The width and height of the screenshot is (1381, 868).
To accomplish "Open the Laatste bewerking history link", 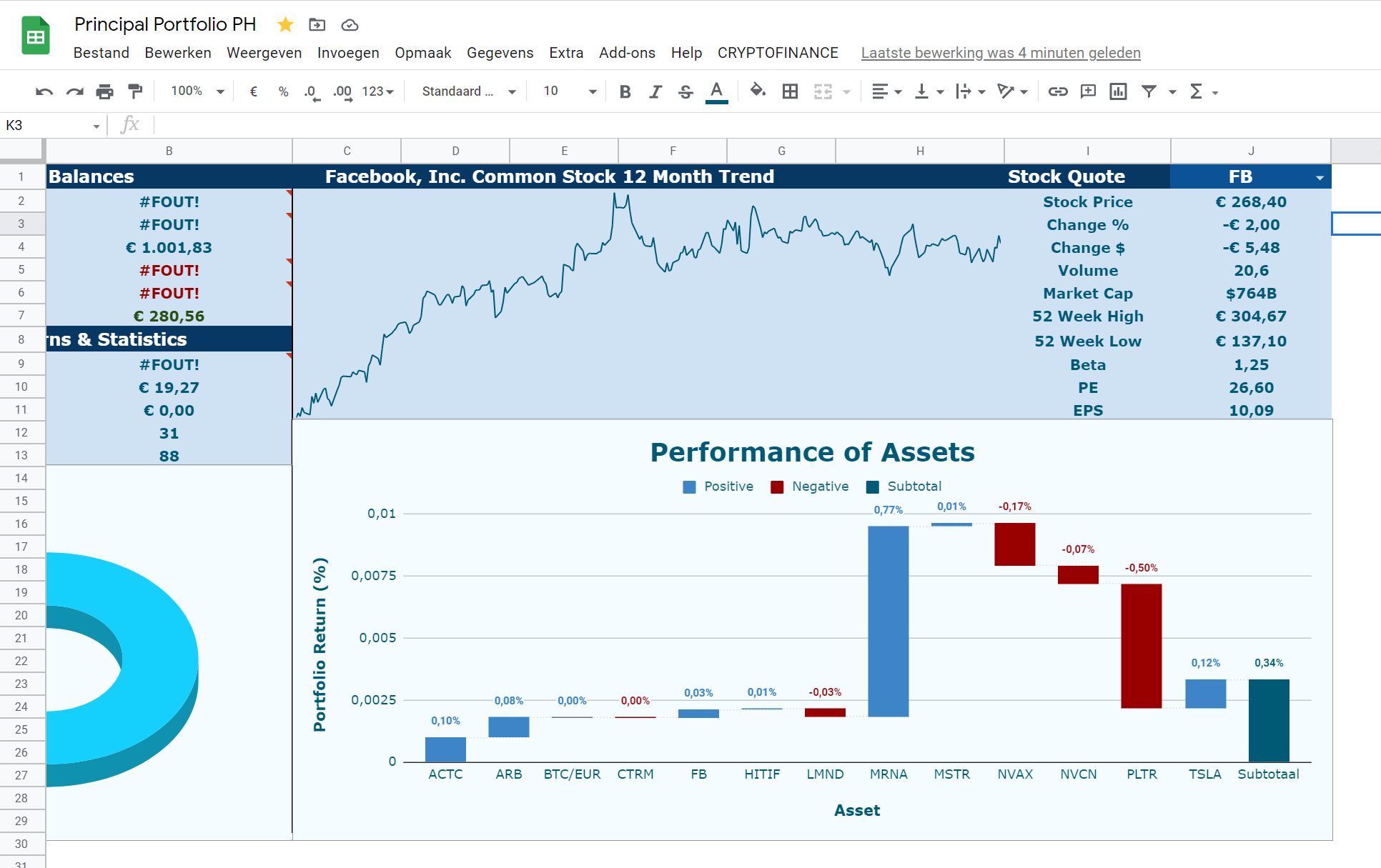I will 1001,53.
